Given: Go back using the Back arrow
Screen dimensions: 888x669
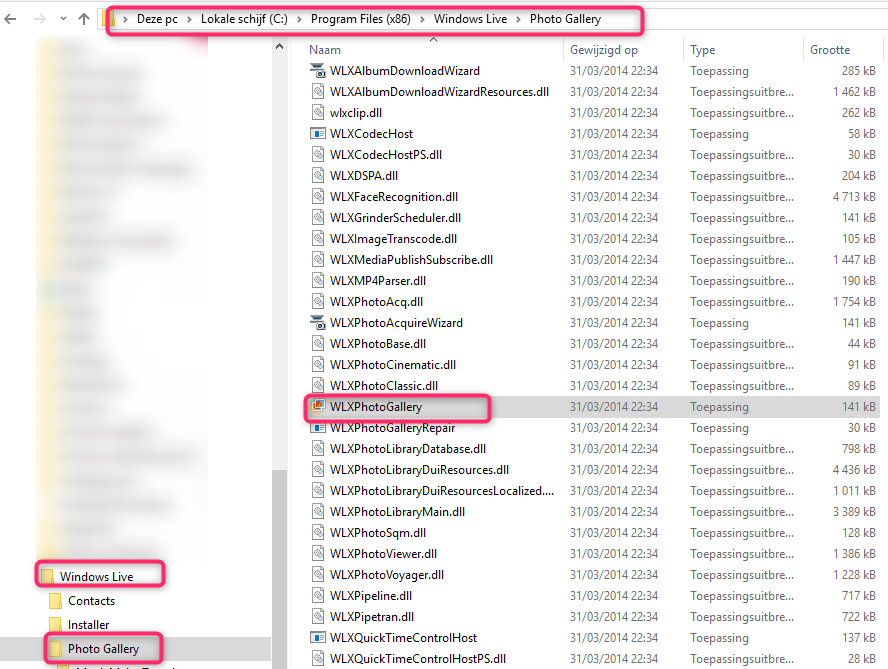Looking at the screenshot, I should (10, 19).
